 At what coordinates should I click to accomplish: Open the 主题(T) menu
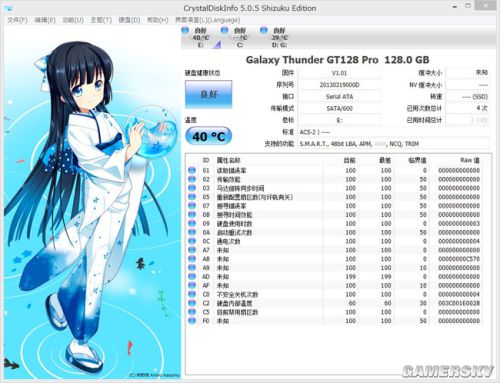(x=101, y=20)
